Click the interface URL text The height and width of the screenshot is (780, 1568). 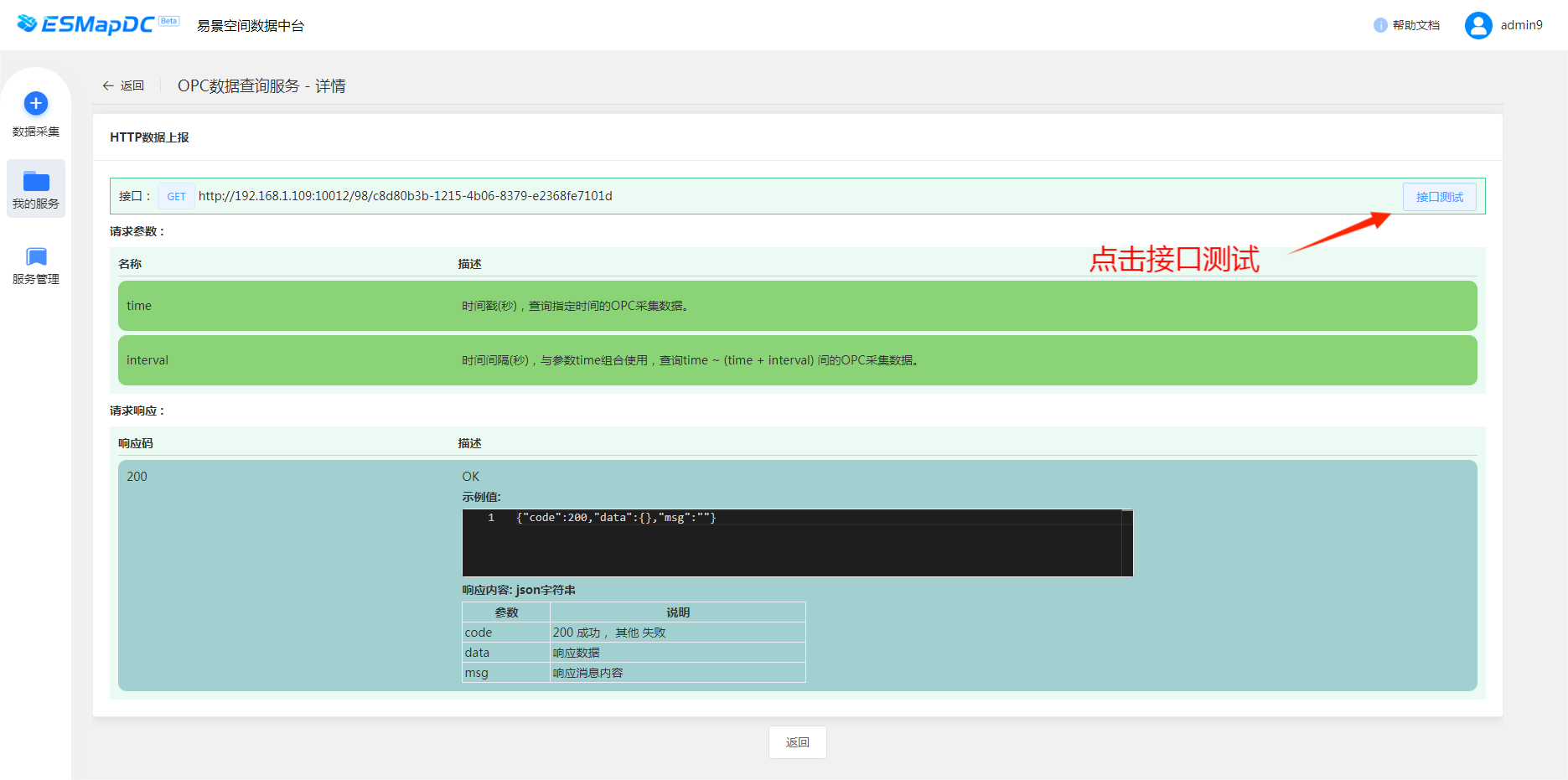(406, 196)
